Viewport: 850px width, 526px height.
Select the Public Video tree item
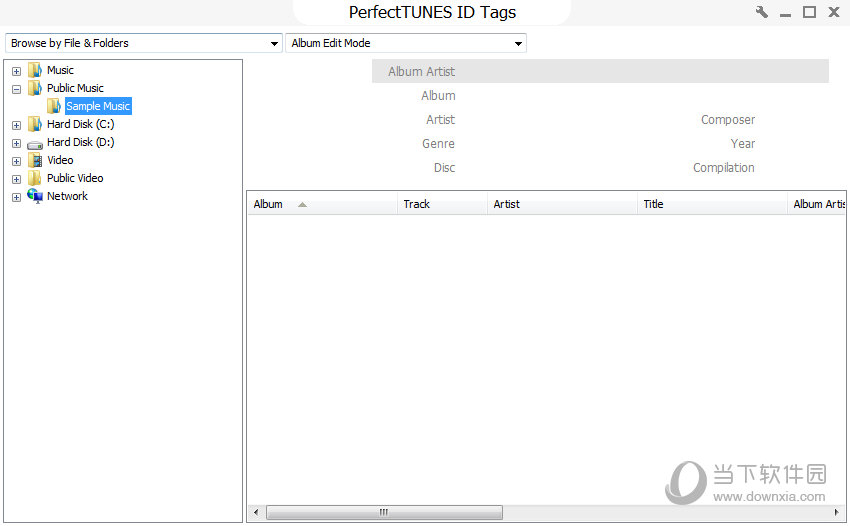[75, 178]
